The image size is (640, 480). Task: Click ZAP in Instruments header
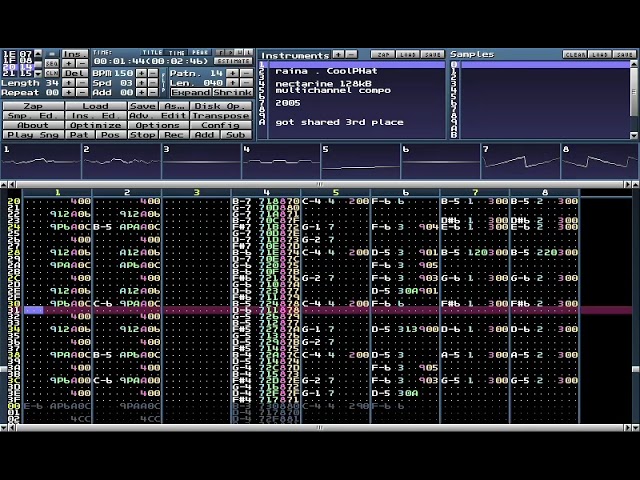[382, 54]
